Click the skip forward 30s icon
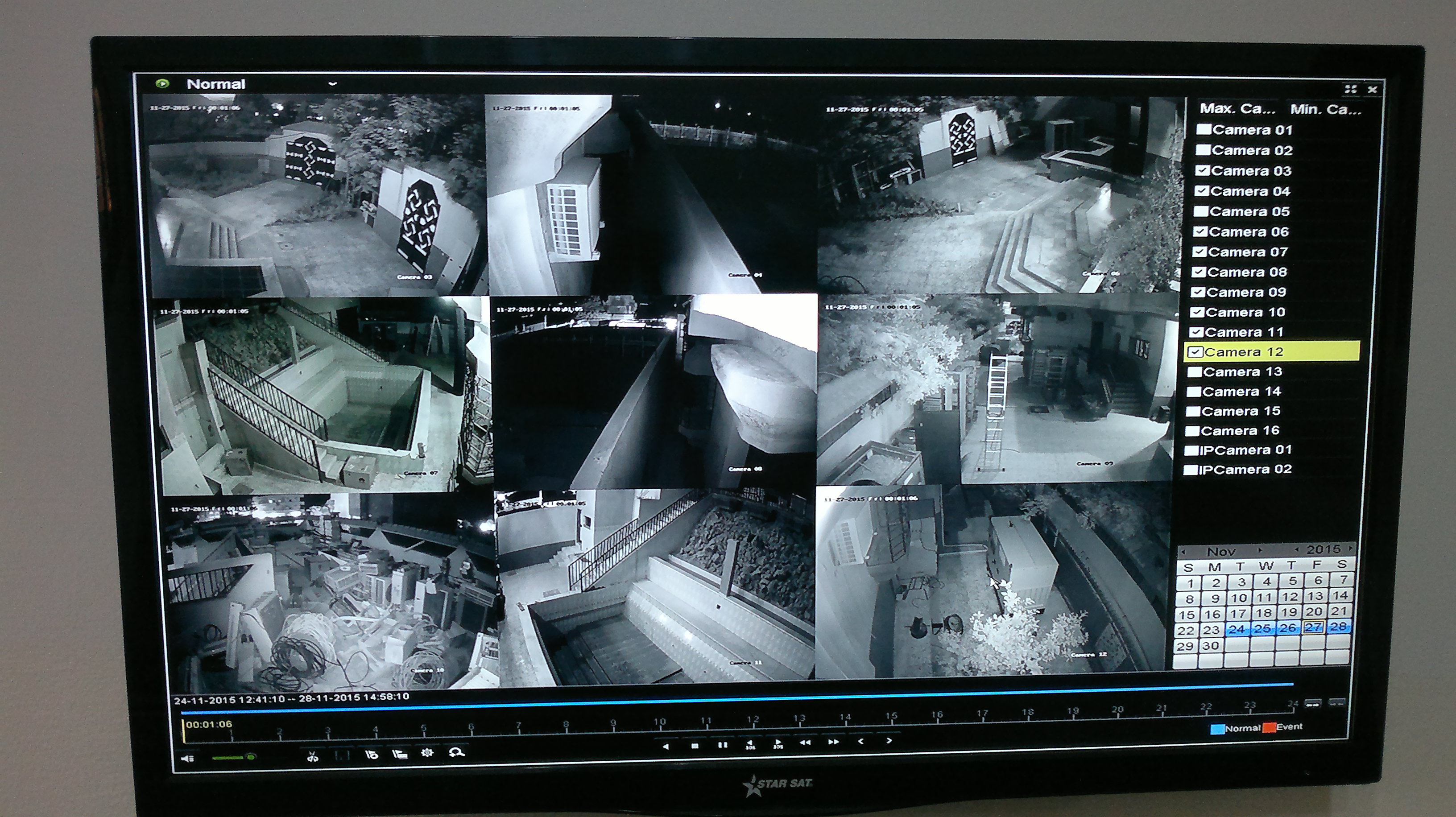Viewport: 1456px width, 817px height. tap(778, 744)
